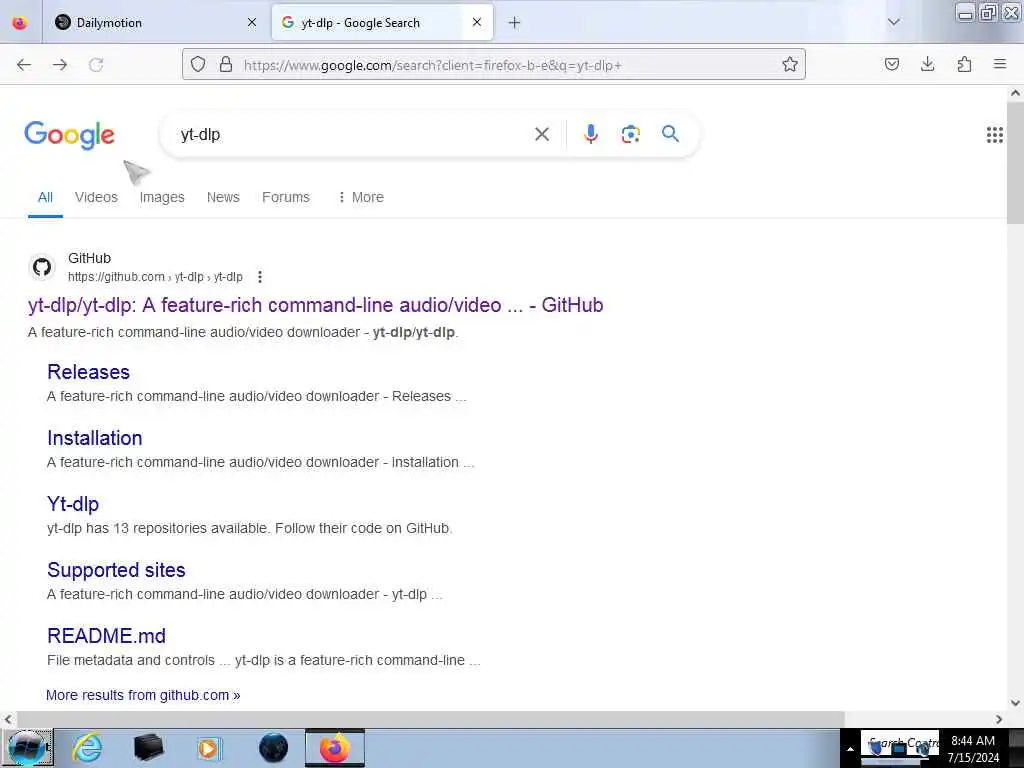
Task: Open the Firefox View button
Action: 20,23
